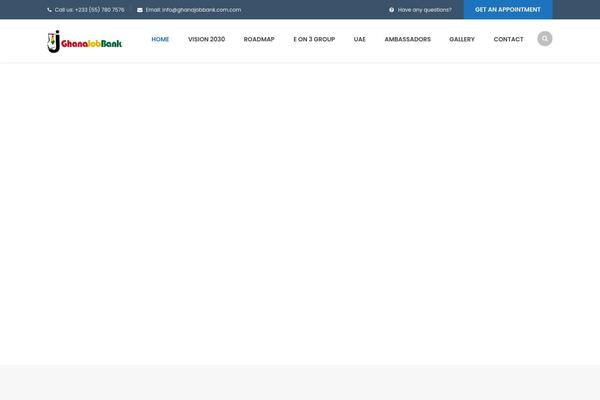Open the Gallery menu item

(462, 39)
